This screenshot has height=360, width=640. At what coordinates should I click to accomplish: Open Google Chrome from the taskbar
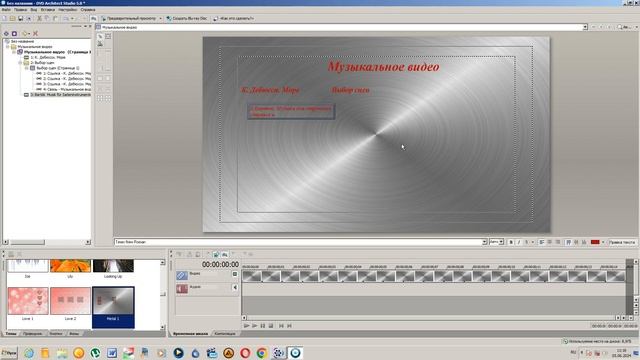coord(262,353)
